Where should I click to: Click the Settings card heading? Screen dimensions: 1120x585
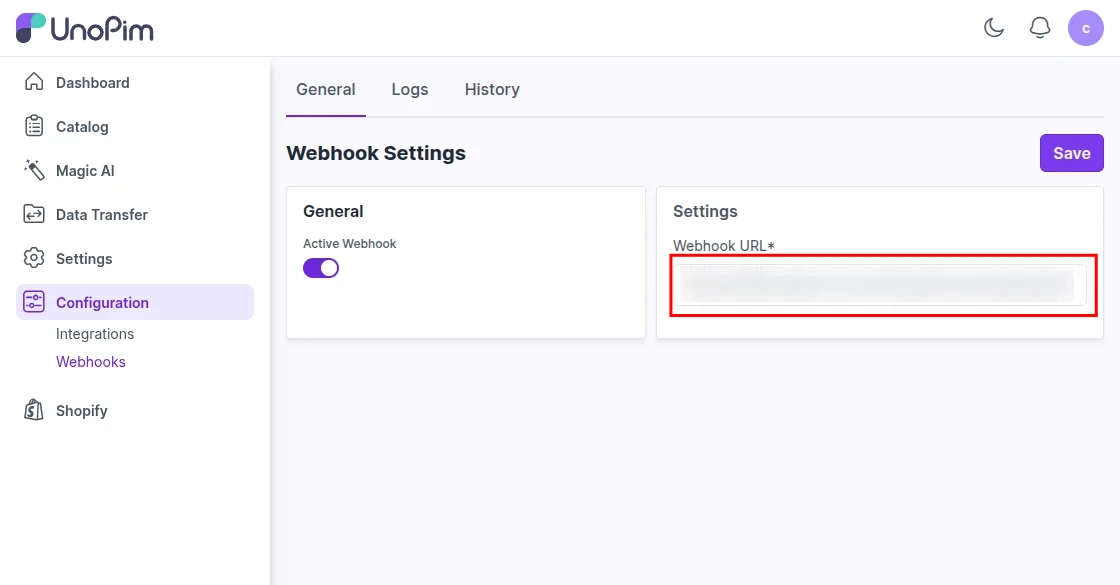click(x=705, y=211)
